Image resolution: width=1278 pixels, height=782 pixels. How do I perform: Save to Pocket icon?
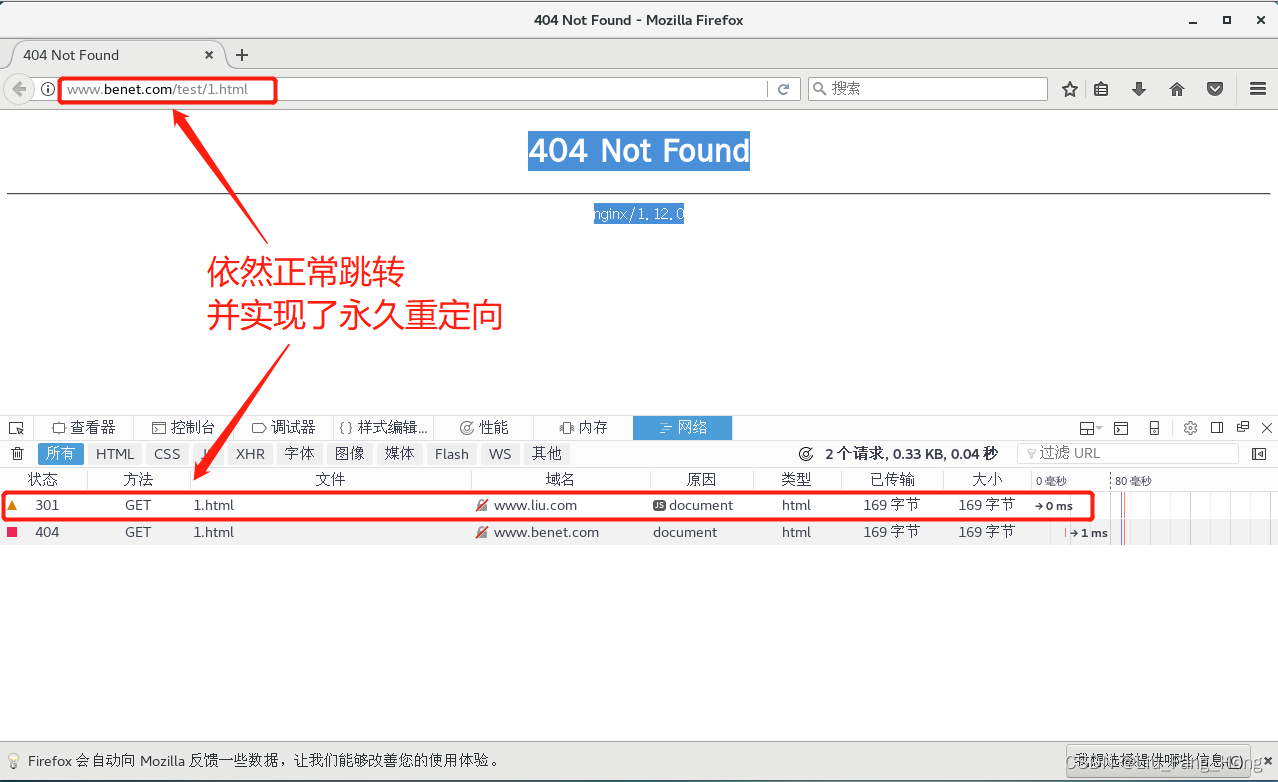click(1215, 89)
